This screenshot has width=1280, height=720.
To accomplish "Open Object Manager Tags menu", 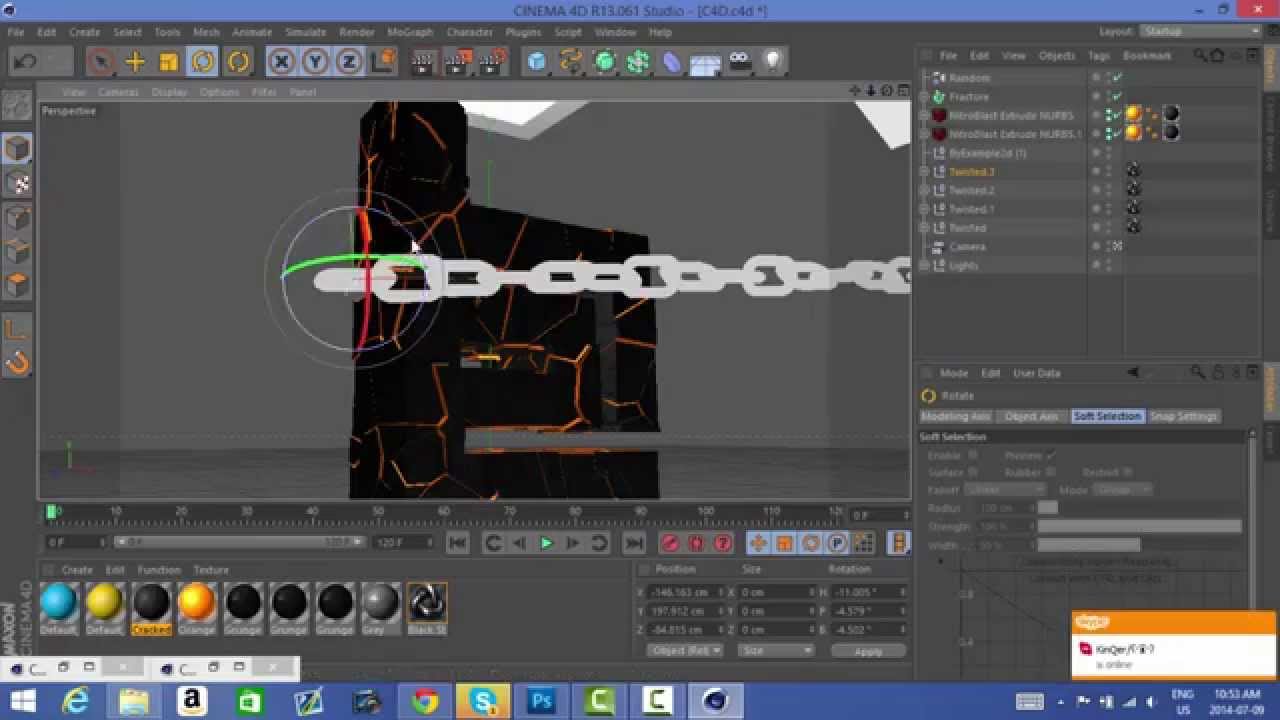I will click(x=1099, y=56).
